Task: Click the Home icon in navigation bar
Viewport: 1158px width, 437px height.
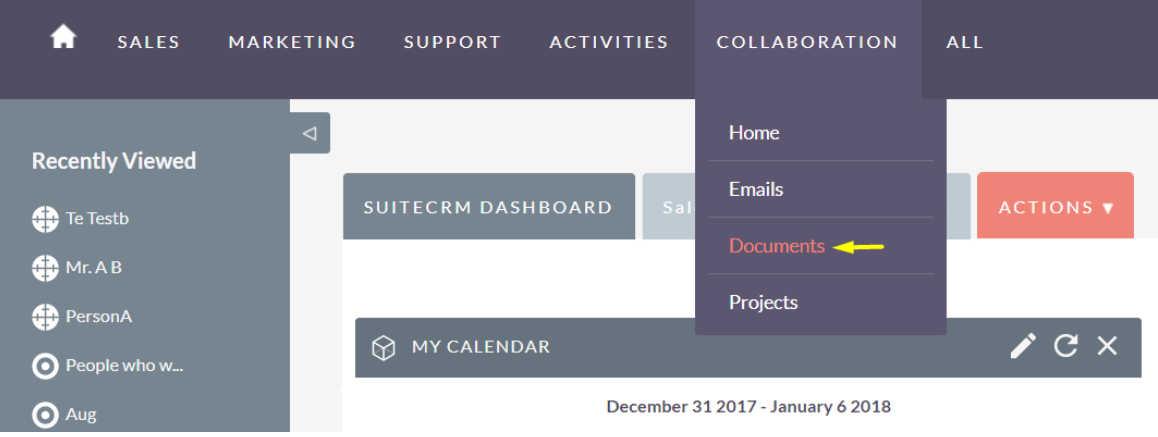Action: (63, 37)
